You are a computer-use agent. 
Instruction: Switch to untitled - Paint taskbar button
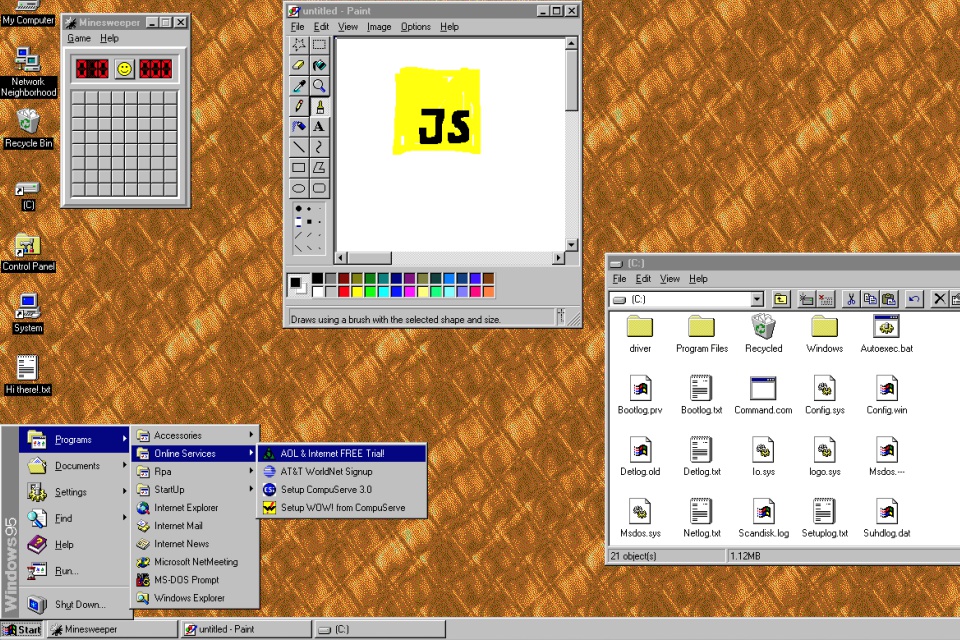246,629
